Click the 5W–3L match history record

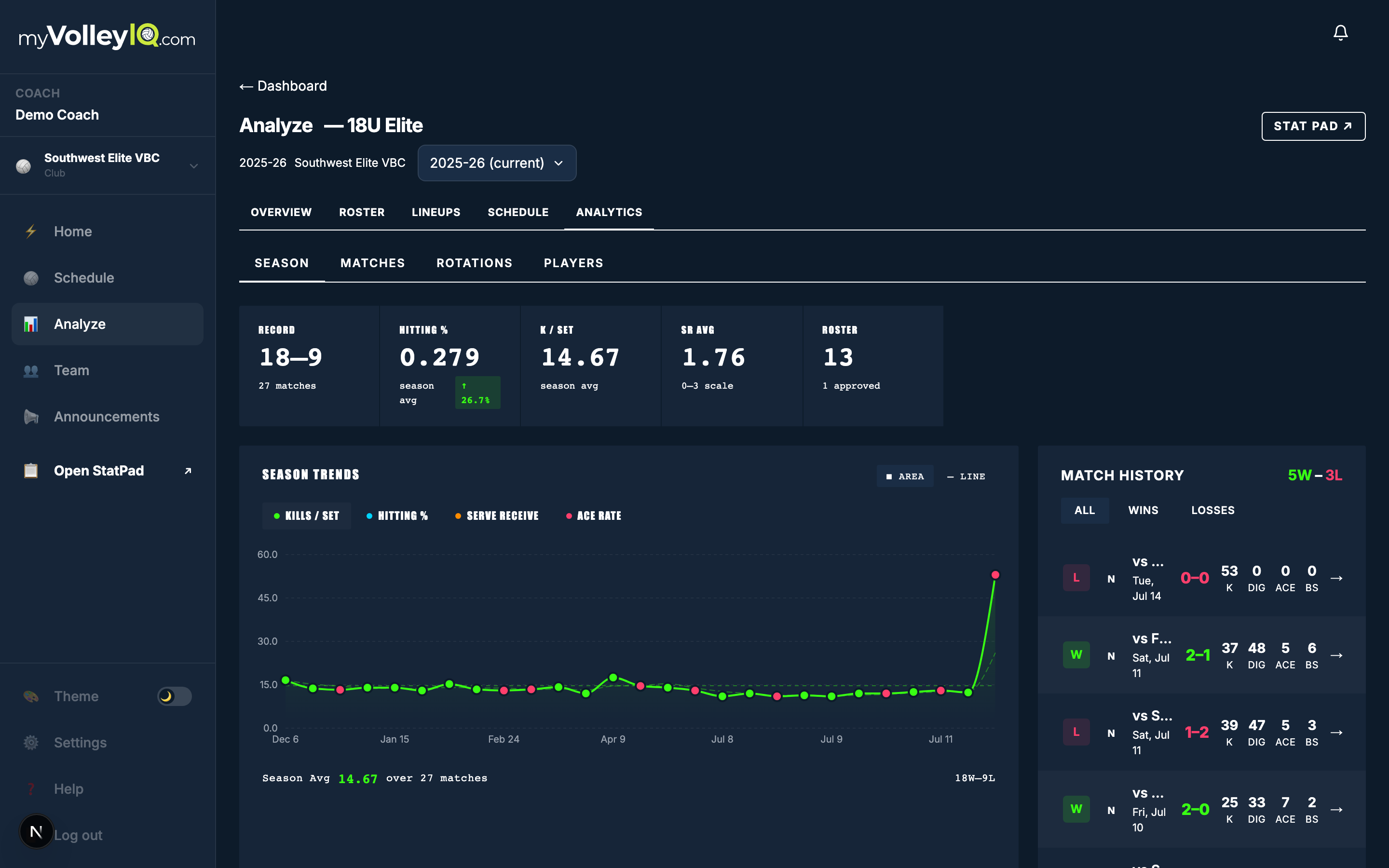click(x=1315, y=475)
